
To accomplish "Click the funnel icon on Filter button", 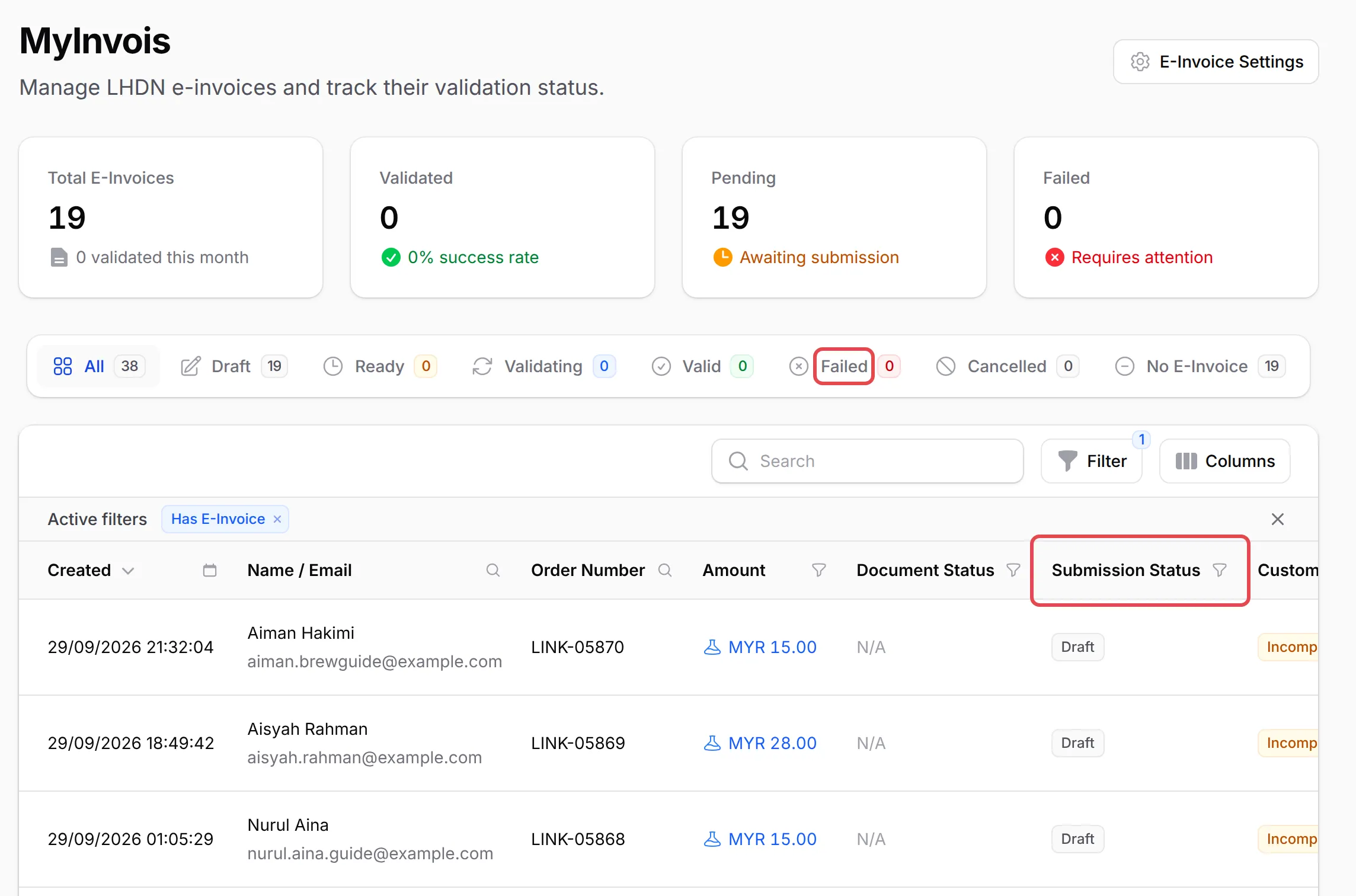I will (x=1068, y=461).
